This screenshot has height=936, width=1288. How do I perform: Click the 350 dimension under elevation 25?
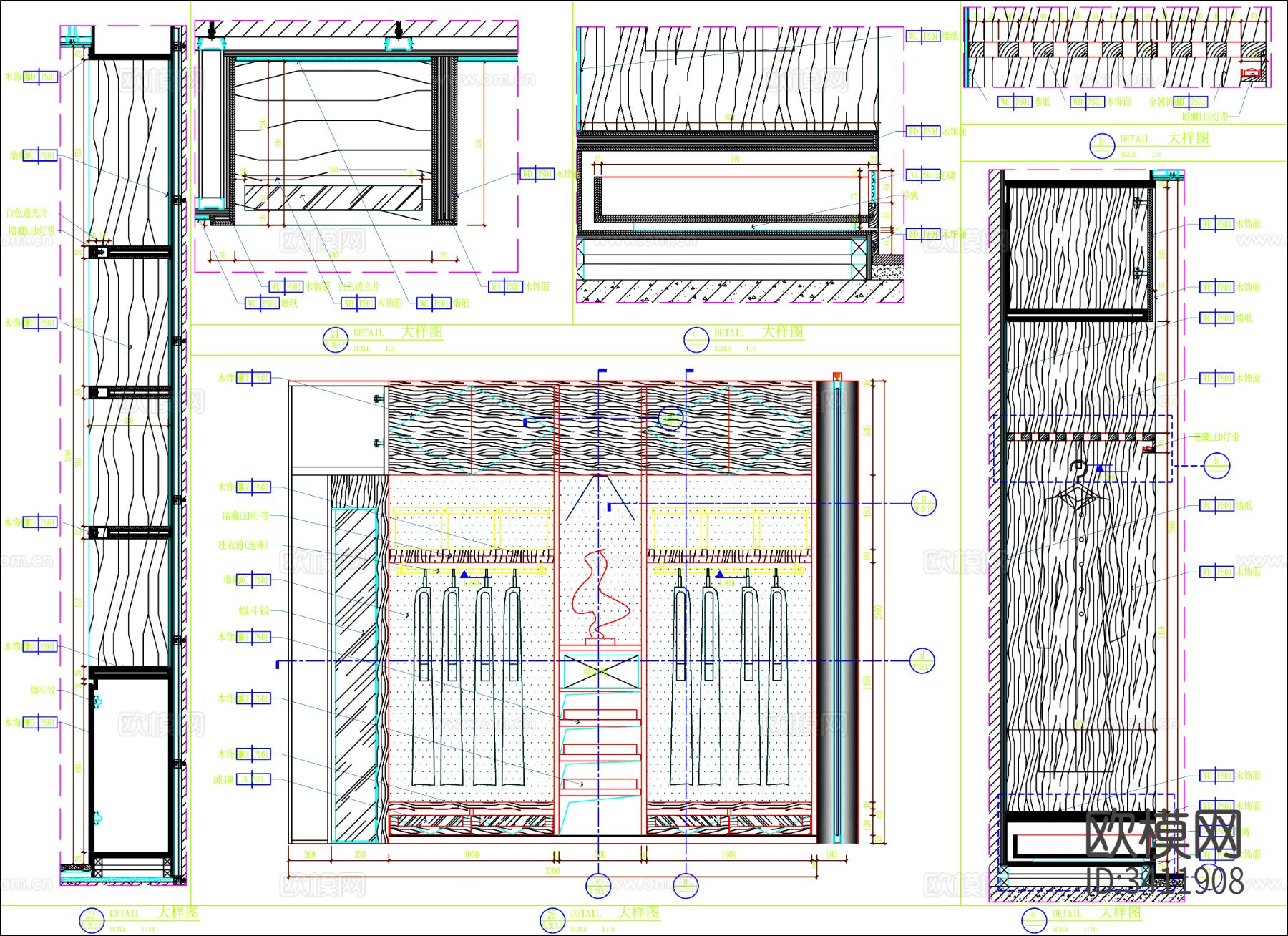click(360, 854)
